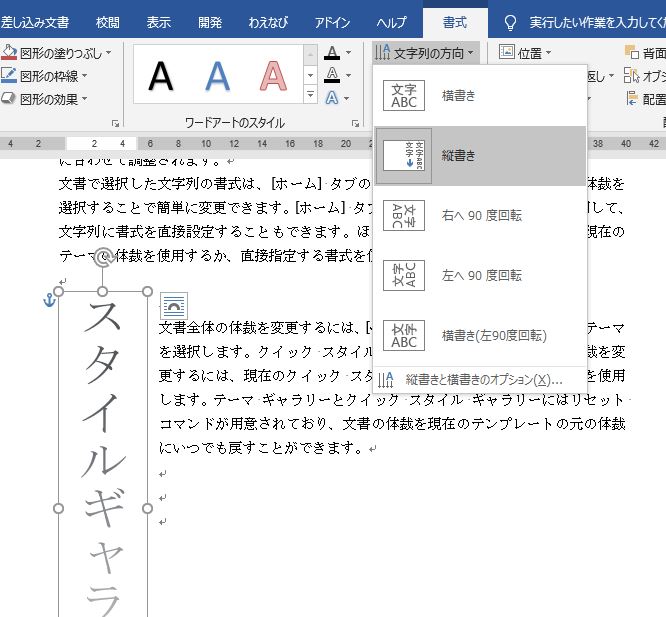
Task: Open the ヘルプ tab
Action: 391,22
